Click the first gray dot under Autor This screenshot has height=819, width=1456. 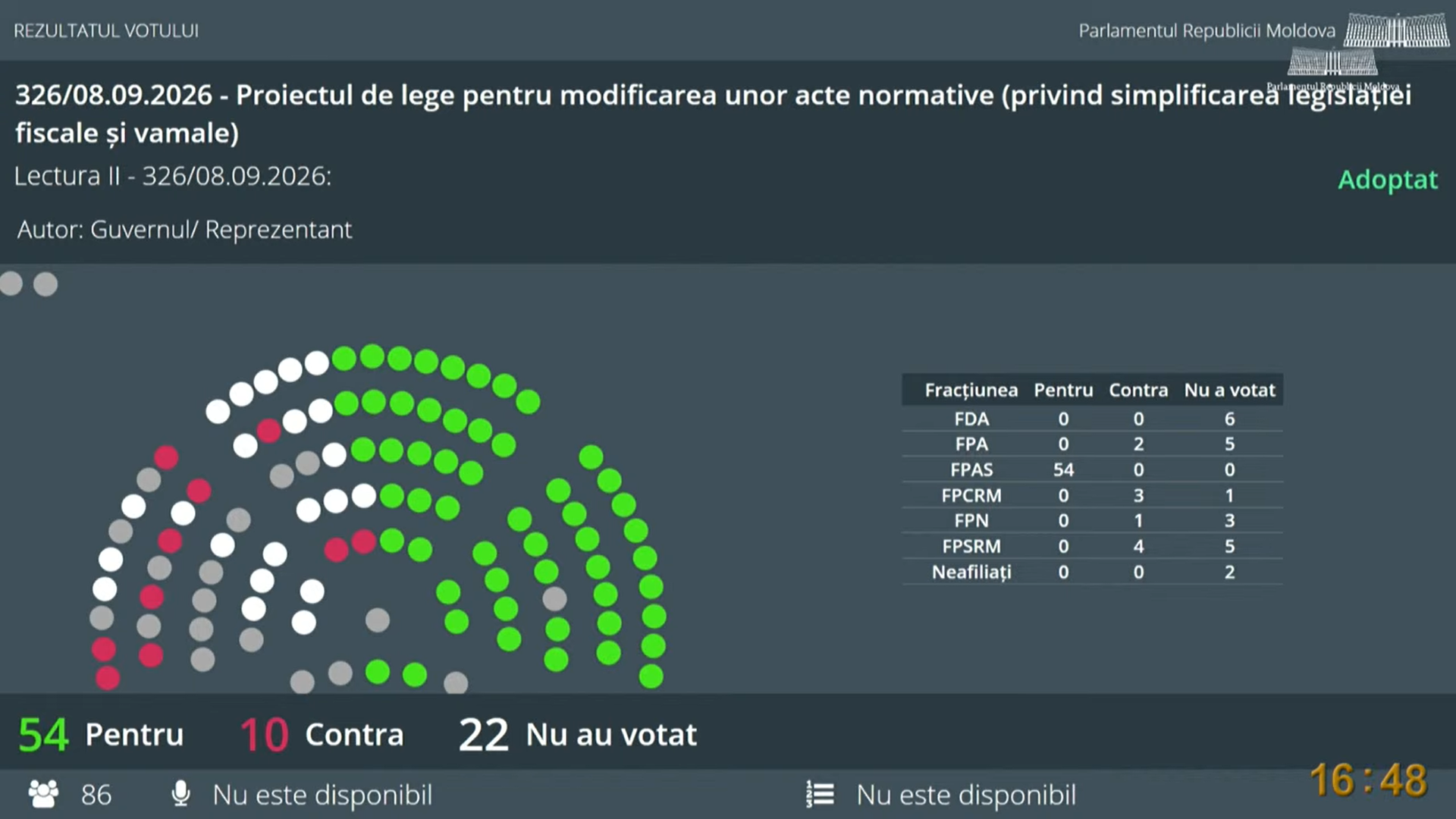[x=11, y=284]
